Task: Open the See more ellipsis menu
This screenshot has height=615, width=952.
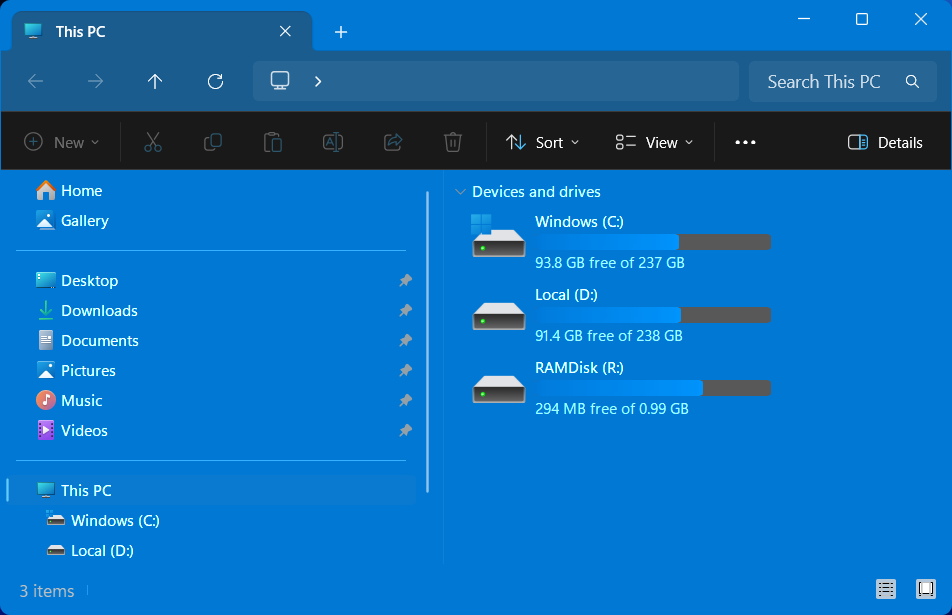Action: tap(745, 143)
